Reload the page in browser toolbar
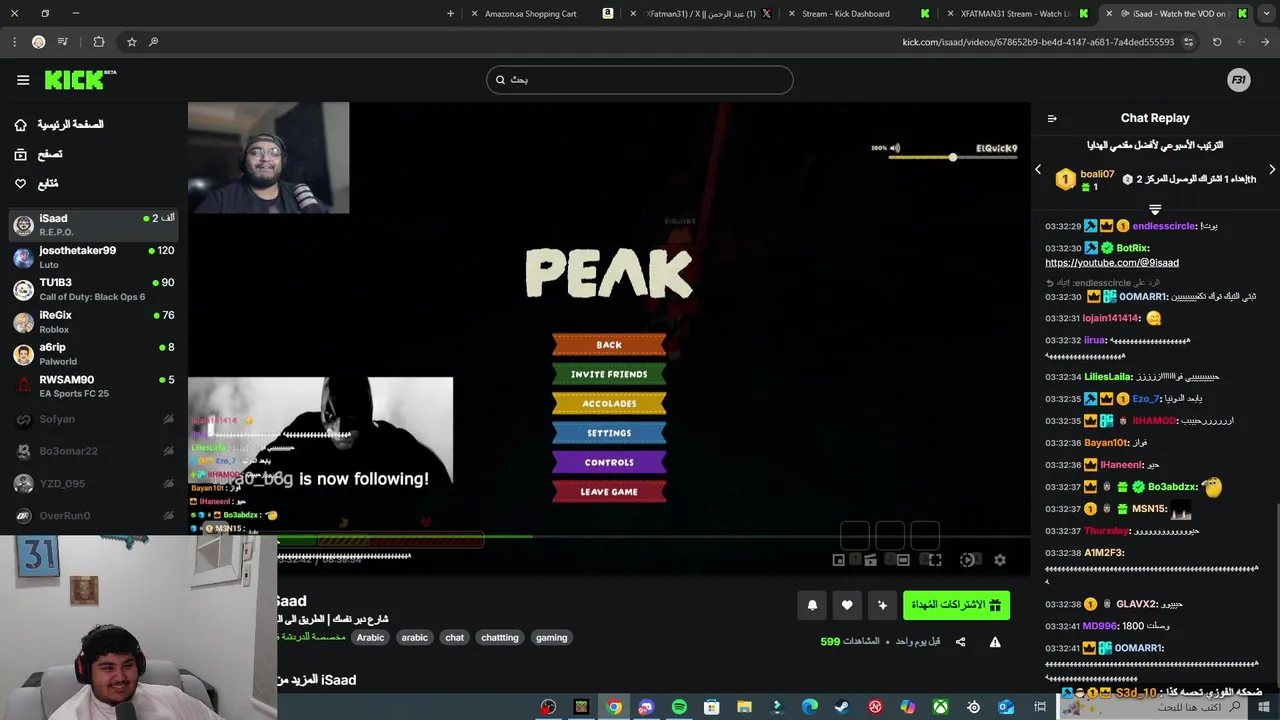This screenshot has height=720, width=1280. tap(1217, 42)
